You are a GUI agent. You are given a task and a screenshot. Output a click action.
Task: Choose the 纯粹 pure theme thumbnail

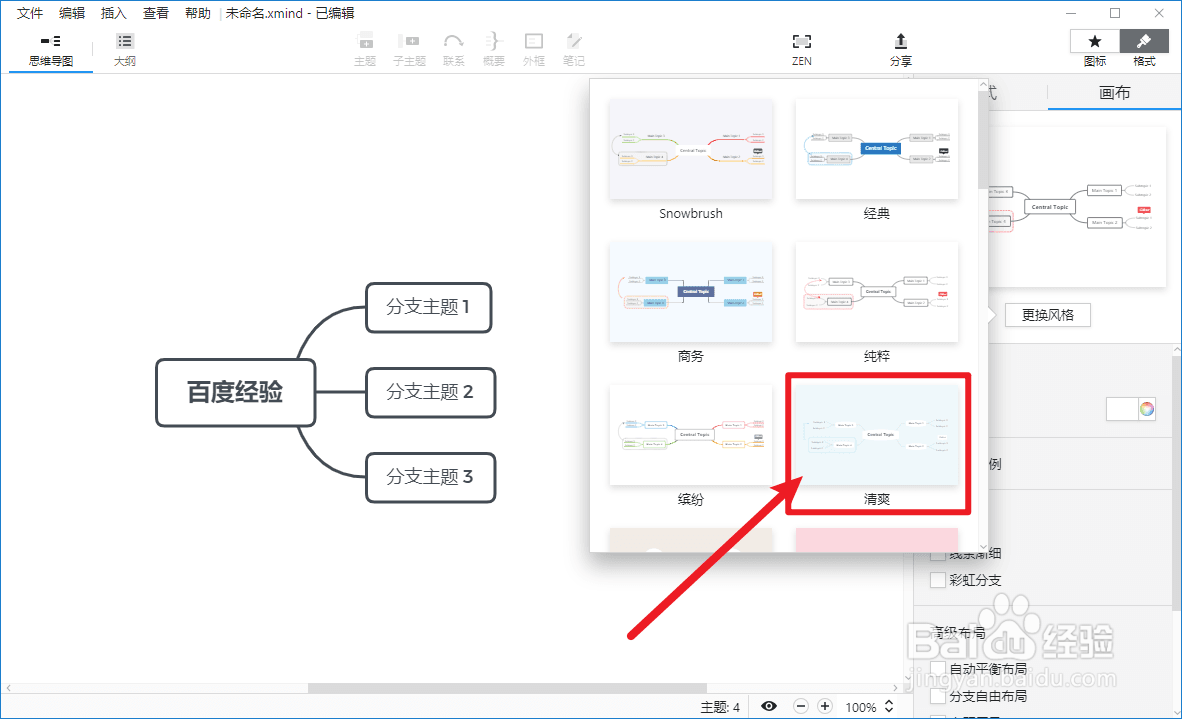(877, 292)
